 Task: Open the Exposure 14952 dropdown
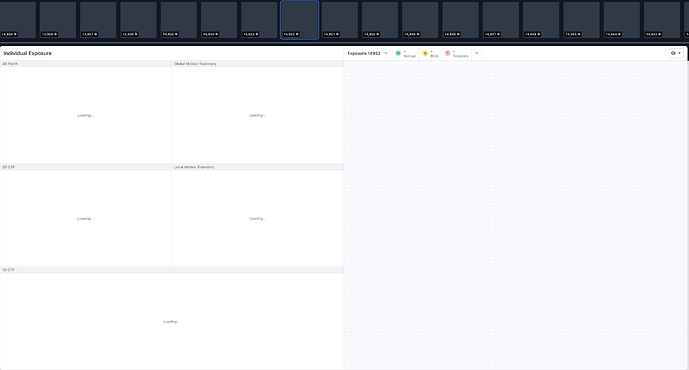pyautogui.click(x=367, y=53)
